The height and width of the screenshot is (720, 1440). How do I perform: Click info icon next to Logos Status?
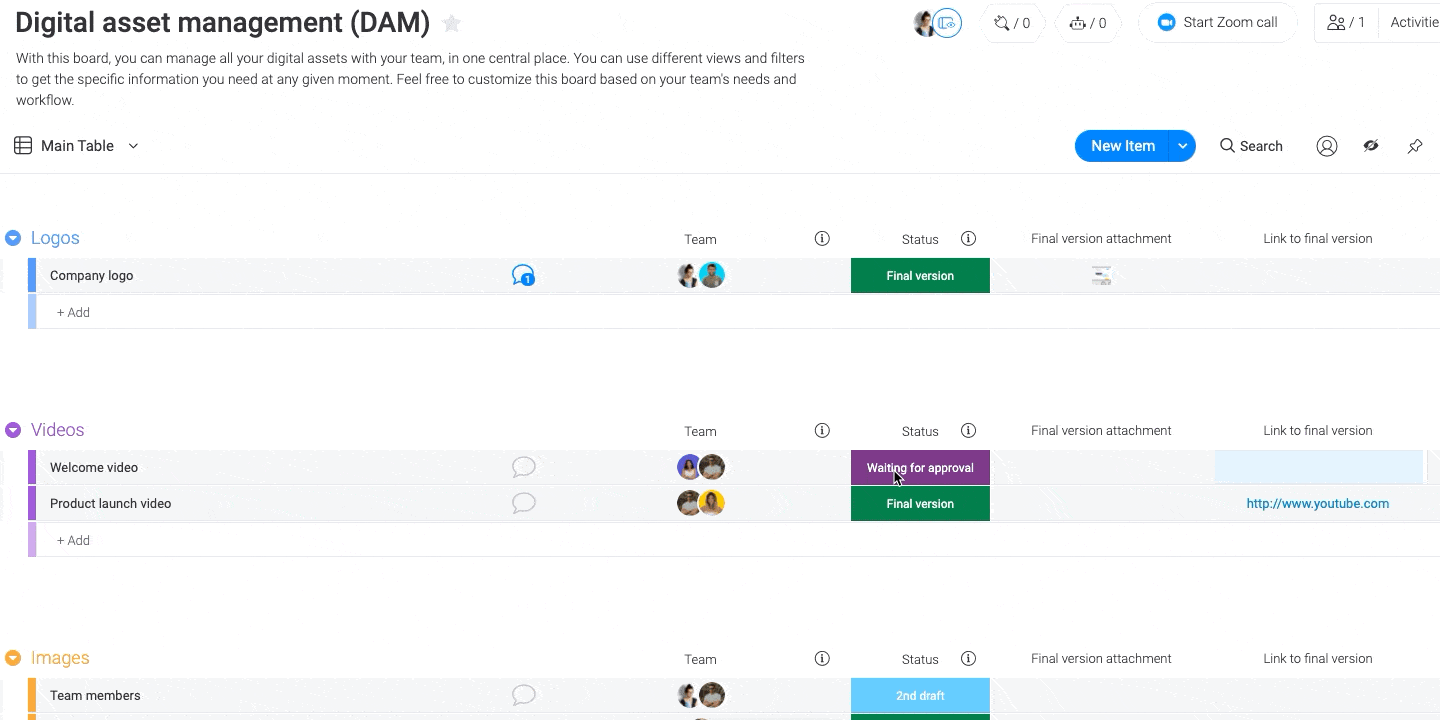click(x=968, y=238)
